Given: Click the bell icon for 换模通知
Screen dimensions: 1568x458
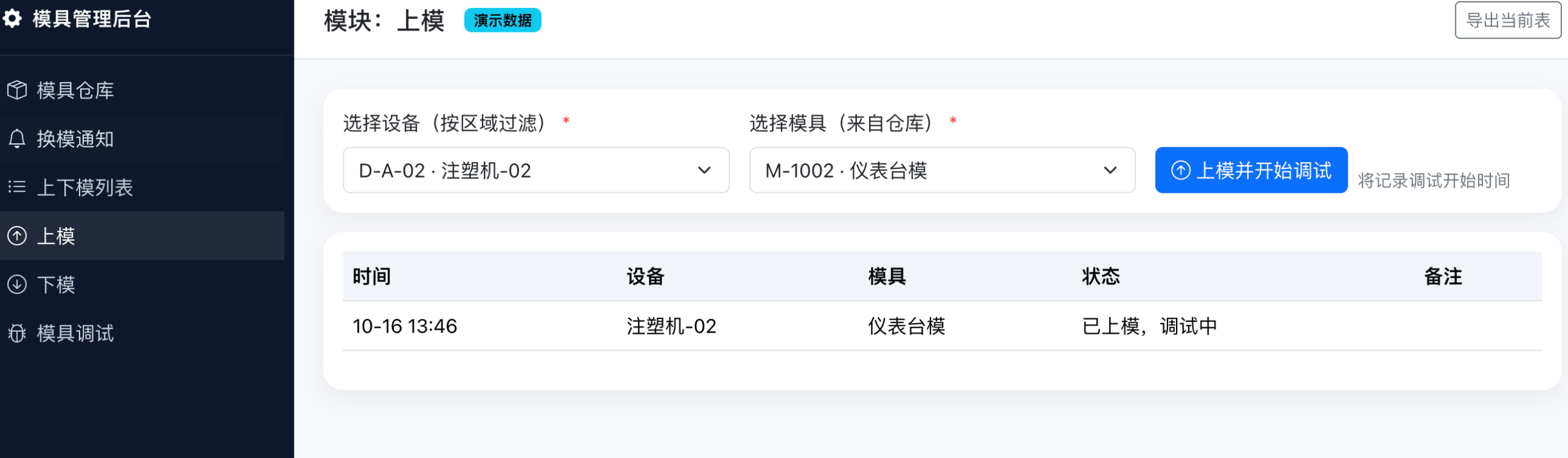Looking at the screenshot, I should pyautogui.click(x=17, y=138).
